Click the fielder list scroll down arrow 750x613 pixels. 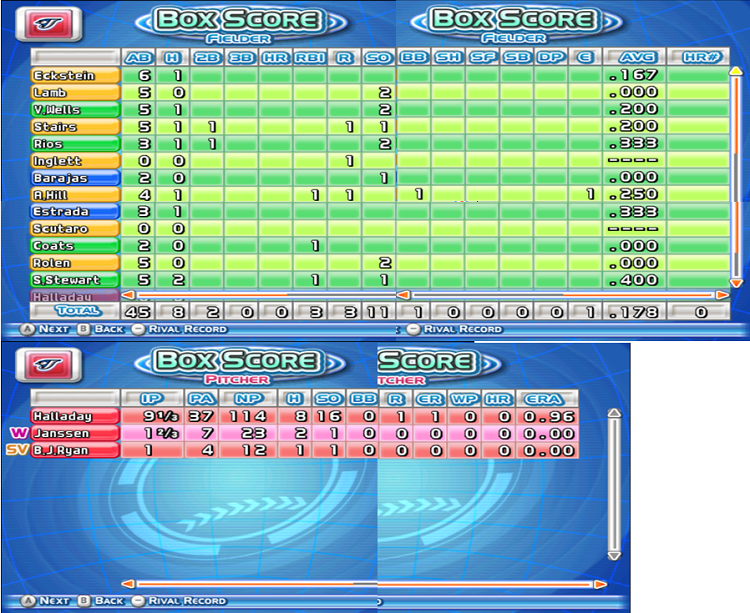click(x=736, y=283)
